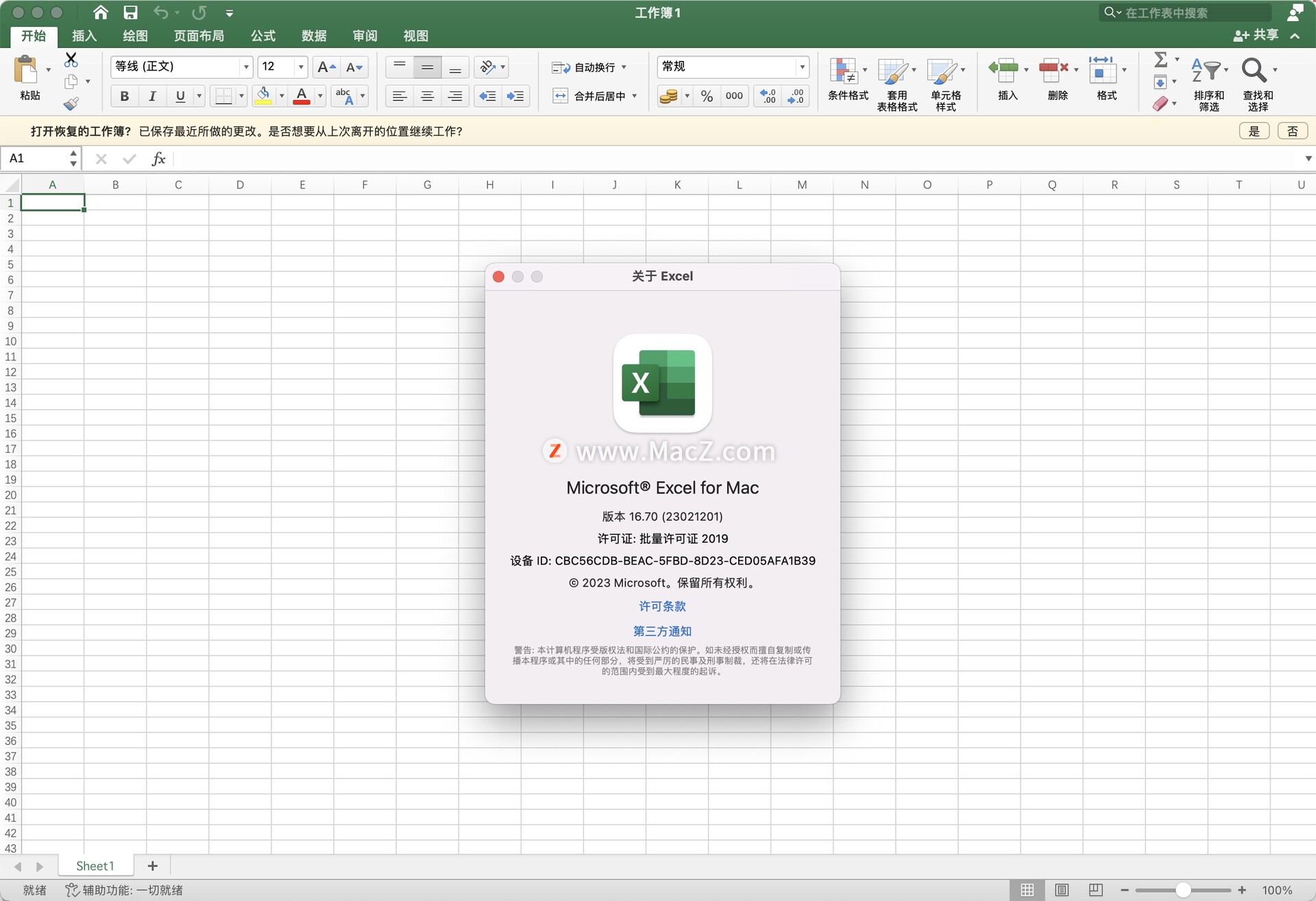This screenshot has width=1316, height=901.
Task: Click the Format cells icon
Action: tap(1102, 69)
